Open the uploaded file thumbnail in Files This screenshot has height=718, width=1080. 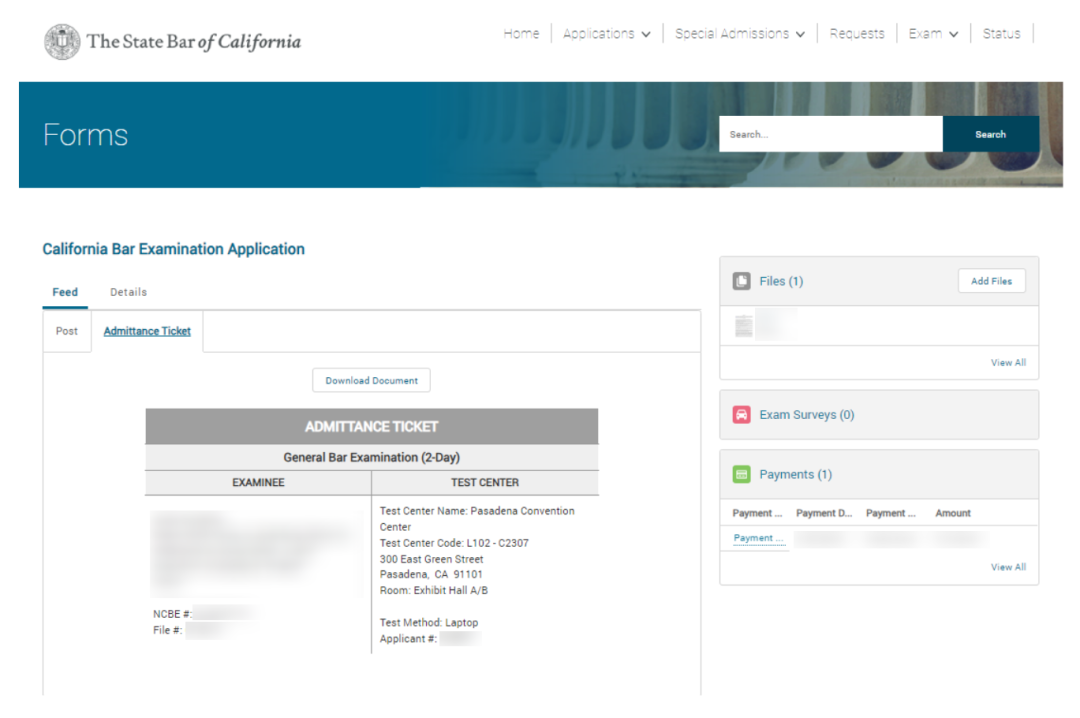point(744,326)
